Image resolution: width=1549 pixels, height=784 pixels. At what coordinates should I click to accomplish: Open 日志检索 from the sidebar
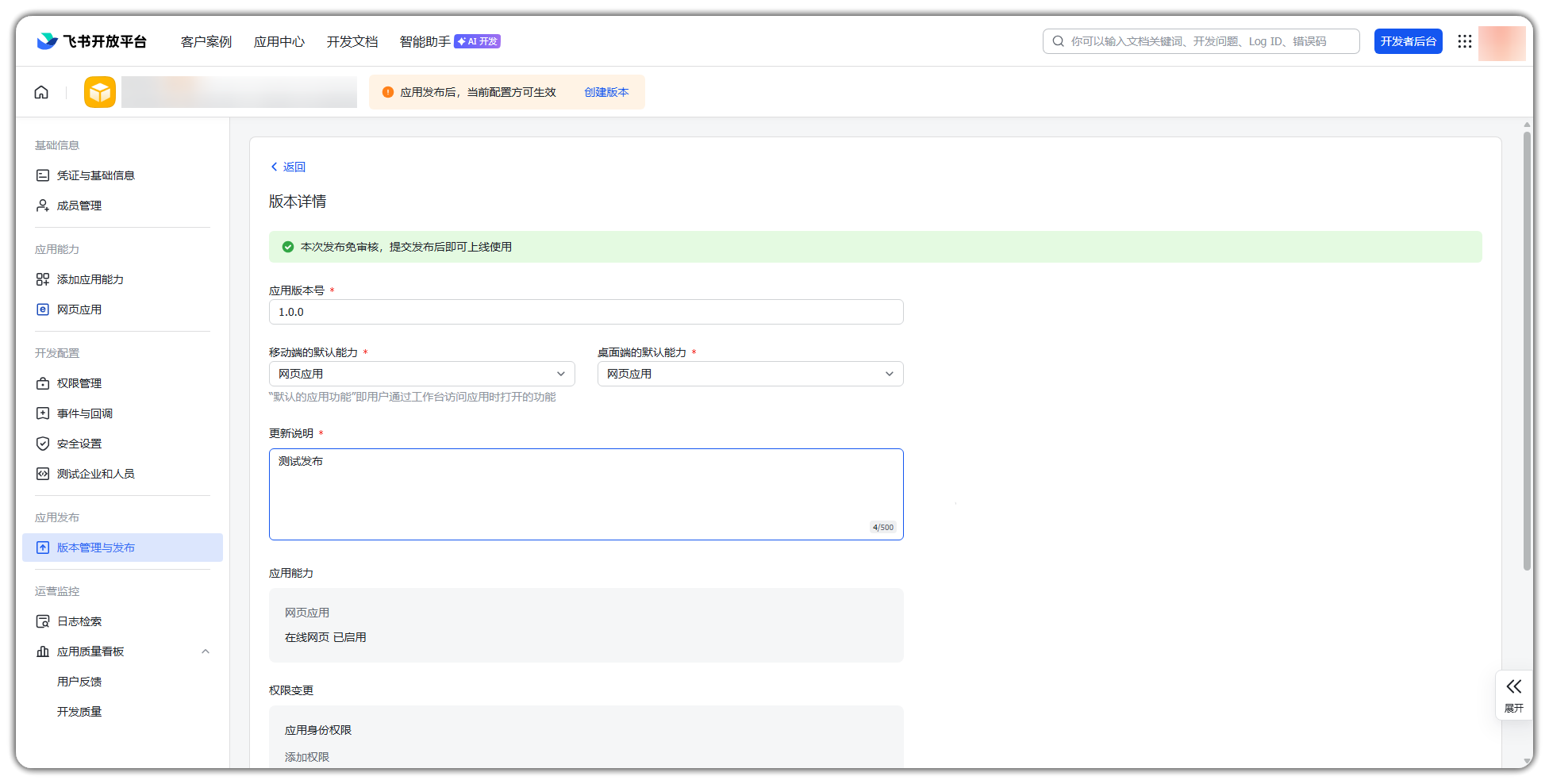coord(79,621)
